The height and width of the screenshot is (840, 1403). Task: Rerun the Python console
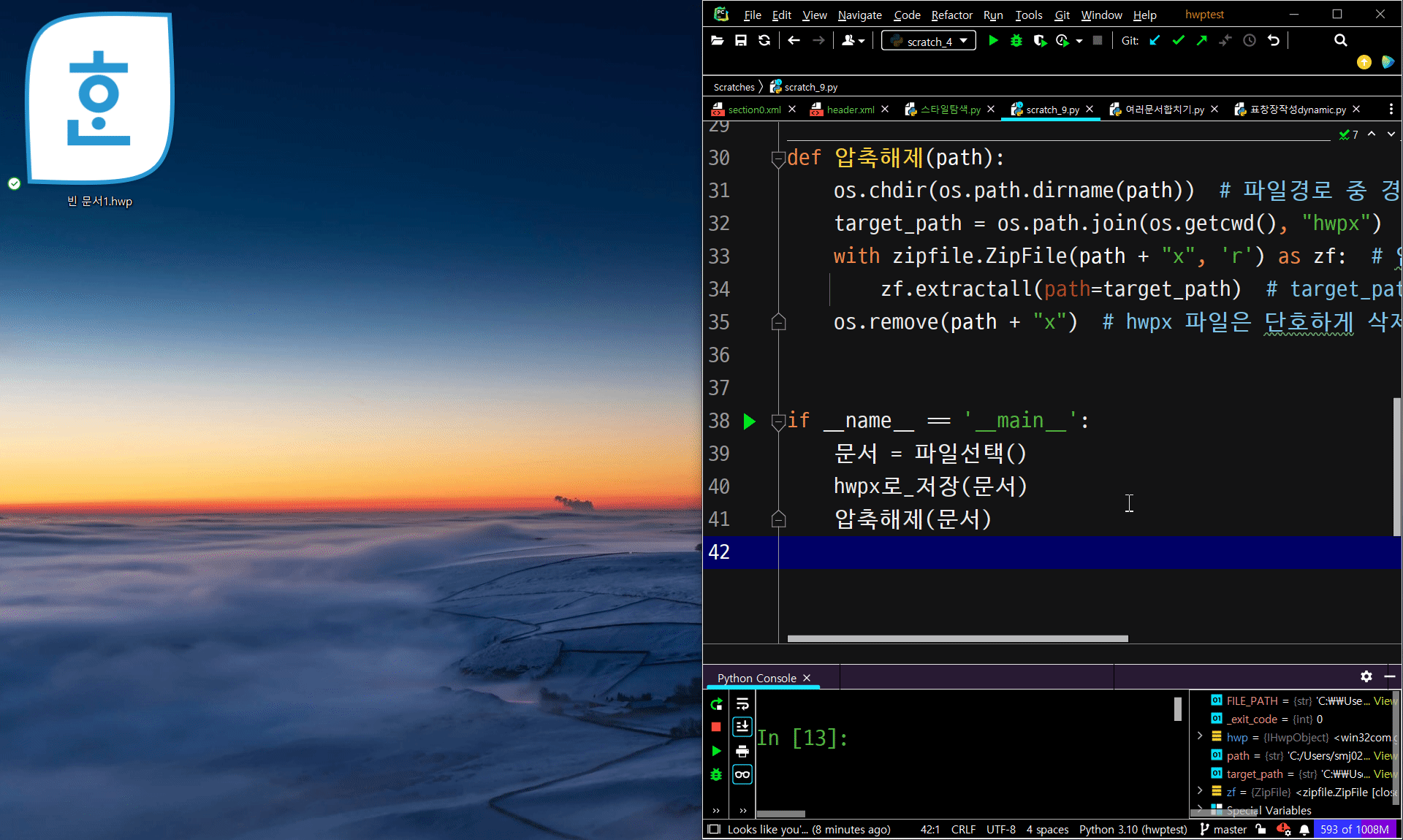716,704
